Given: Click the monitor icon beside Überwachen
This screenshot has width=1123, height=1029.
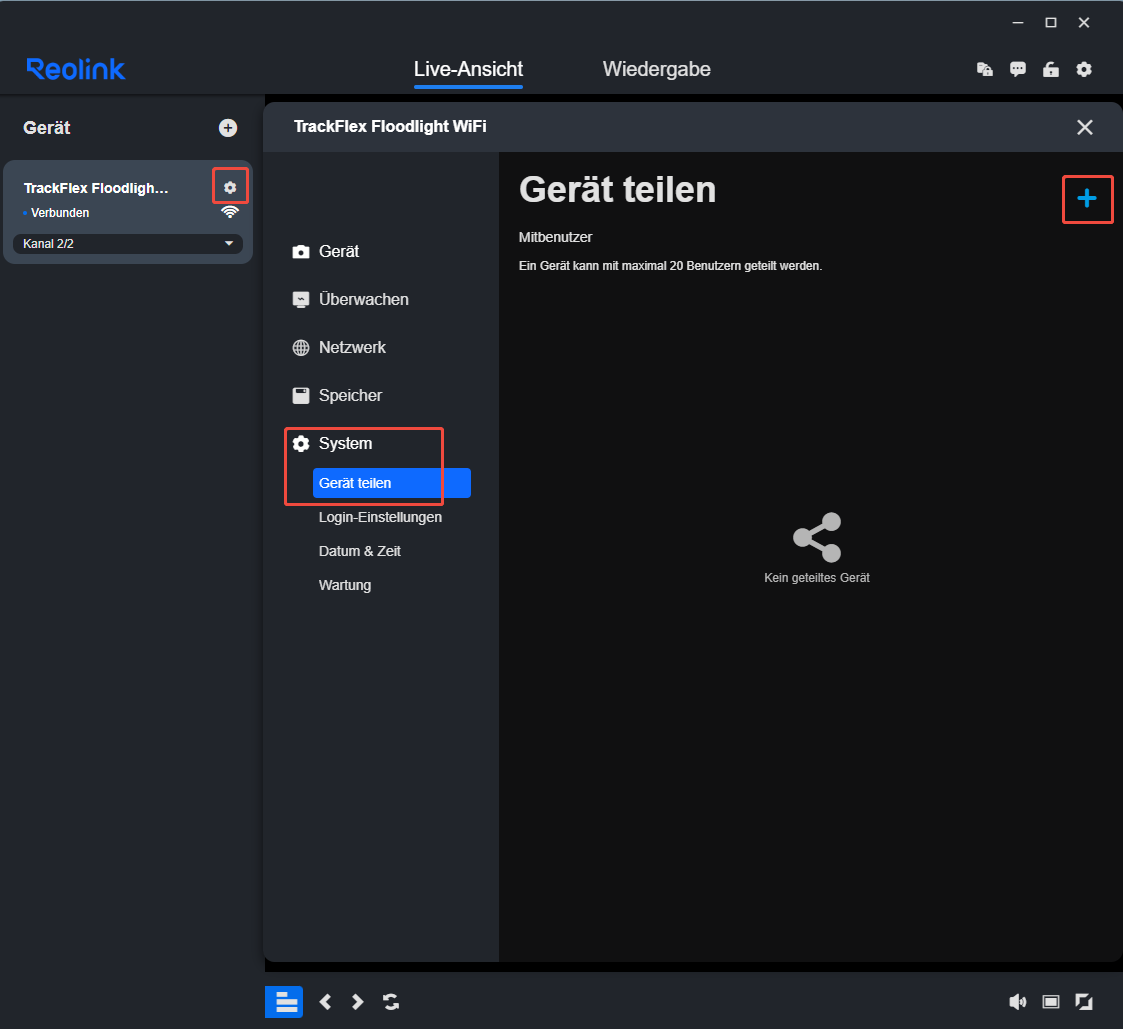Looking at the screenshot, I should coord(301,300).
